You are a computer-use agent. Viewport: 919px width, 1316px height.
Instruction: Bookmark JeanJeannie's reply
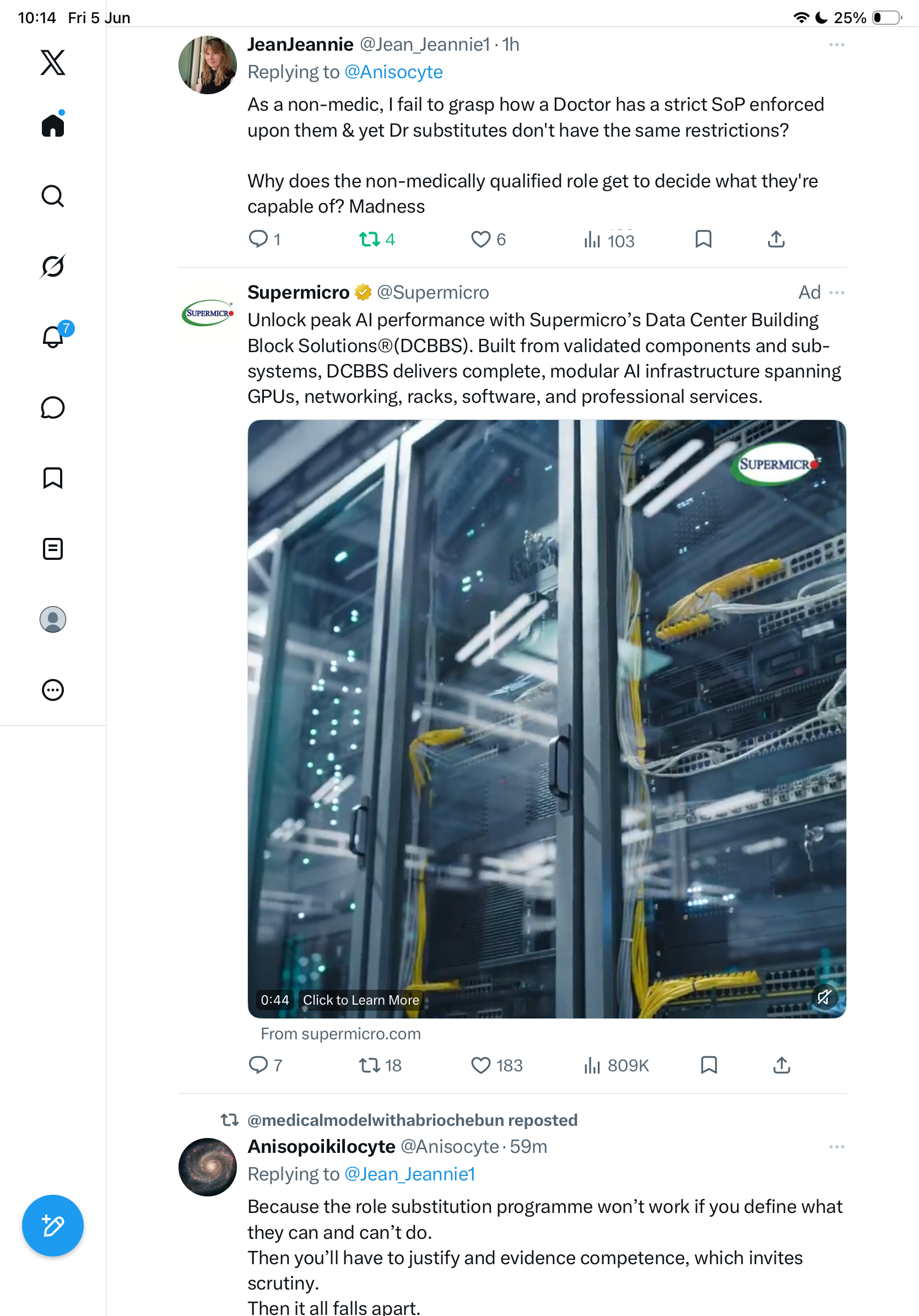[703, 239]
